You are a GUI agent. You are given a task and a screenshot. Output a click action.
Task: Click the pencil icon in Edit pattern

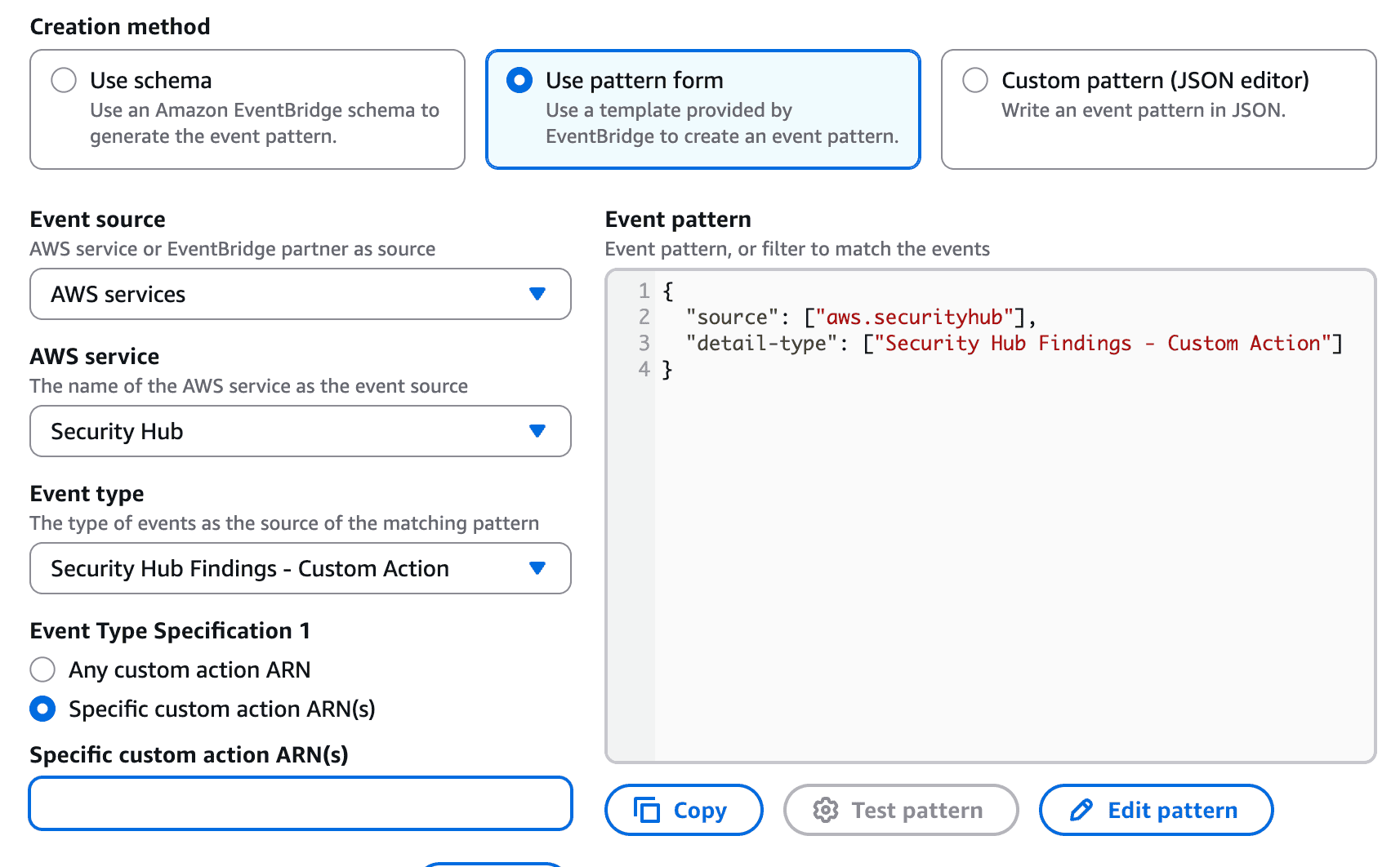point(1081,810)
